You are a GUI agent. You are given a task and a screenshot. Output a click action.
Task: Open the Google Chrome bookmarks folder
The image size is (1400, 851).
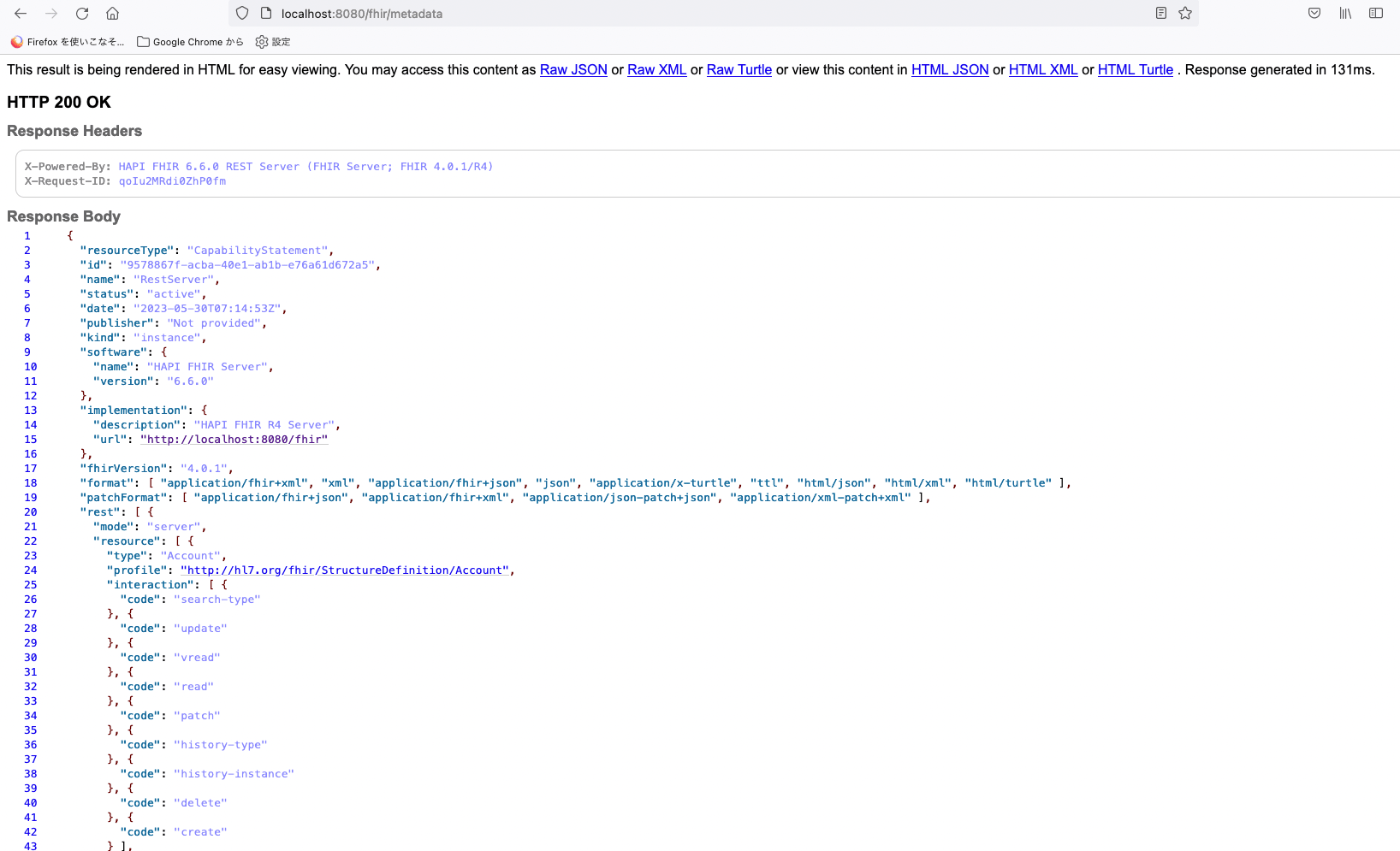(x=190, y=42)
